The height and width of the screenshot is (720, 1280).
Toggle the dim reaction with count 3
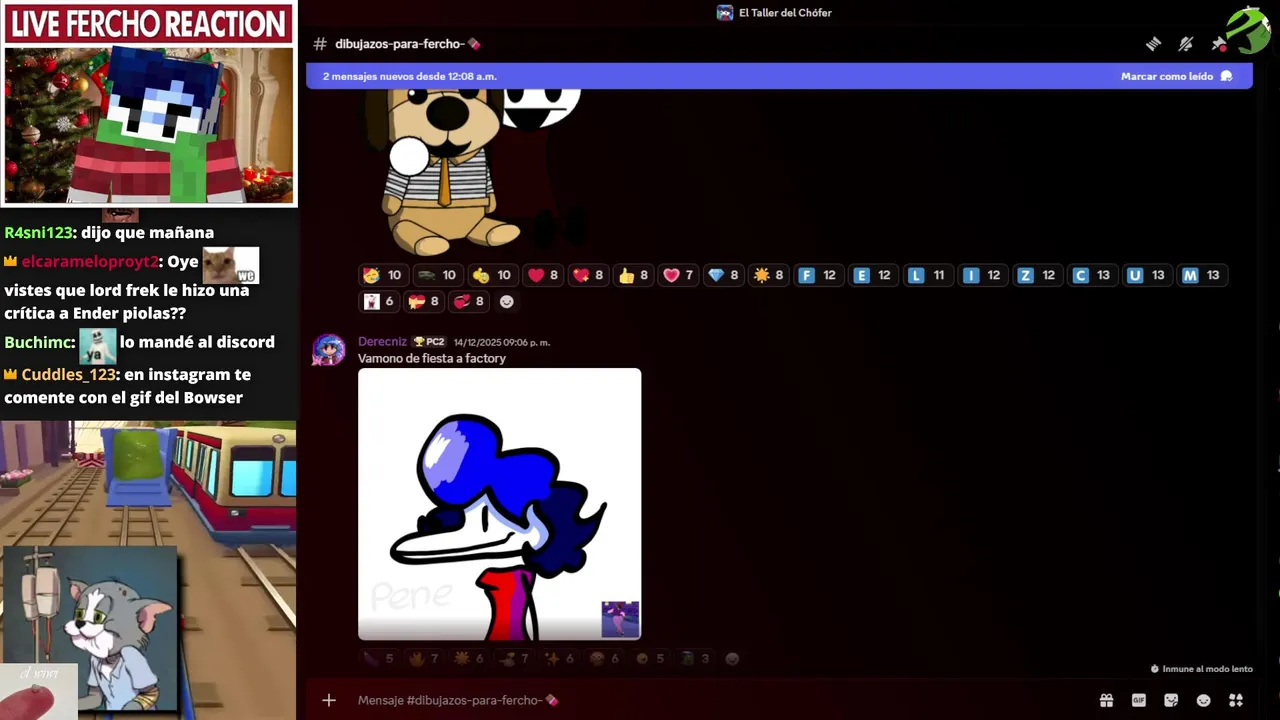(x=696, y=659)
